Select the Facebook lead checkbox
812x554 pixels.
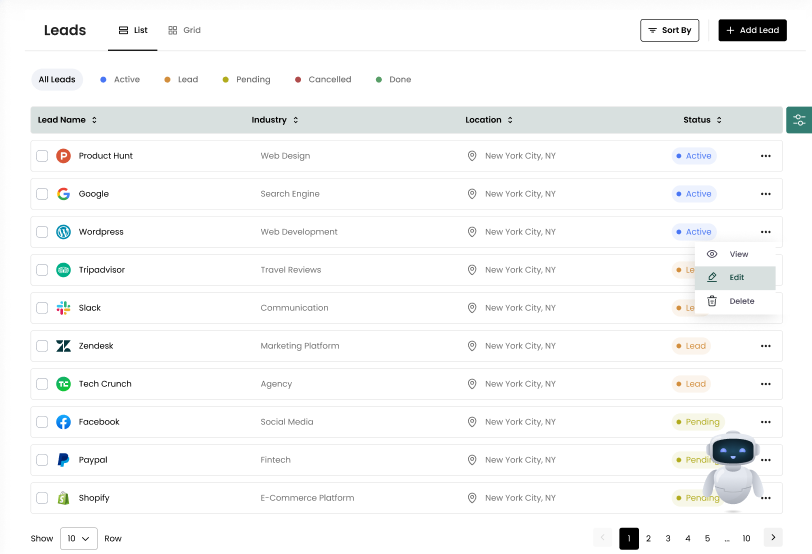click(42, 422)
